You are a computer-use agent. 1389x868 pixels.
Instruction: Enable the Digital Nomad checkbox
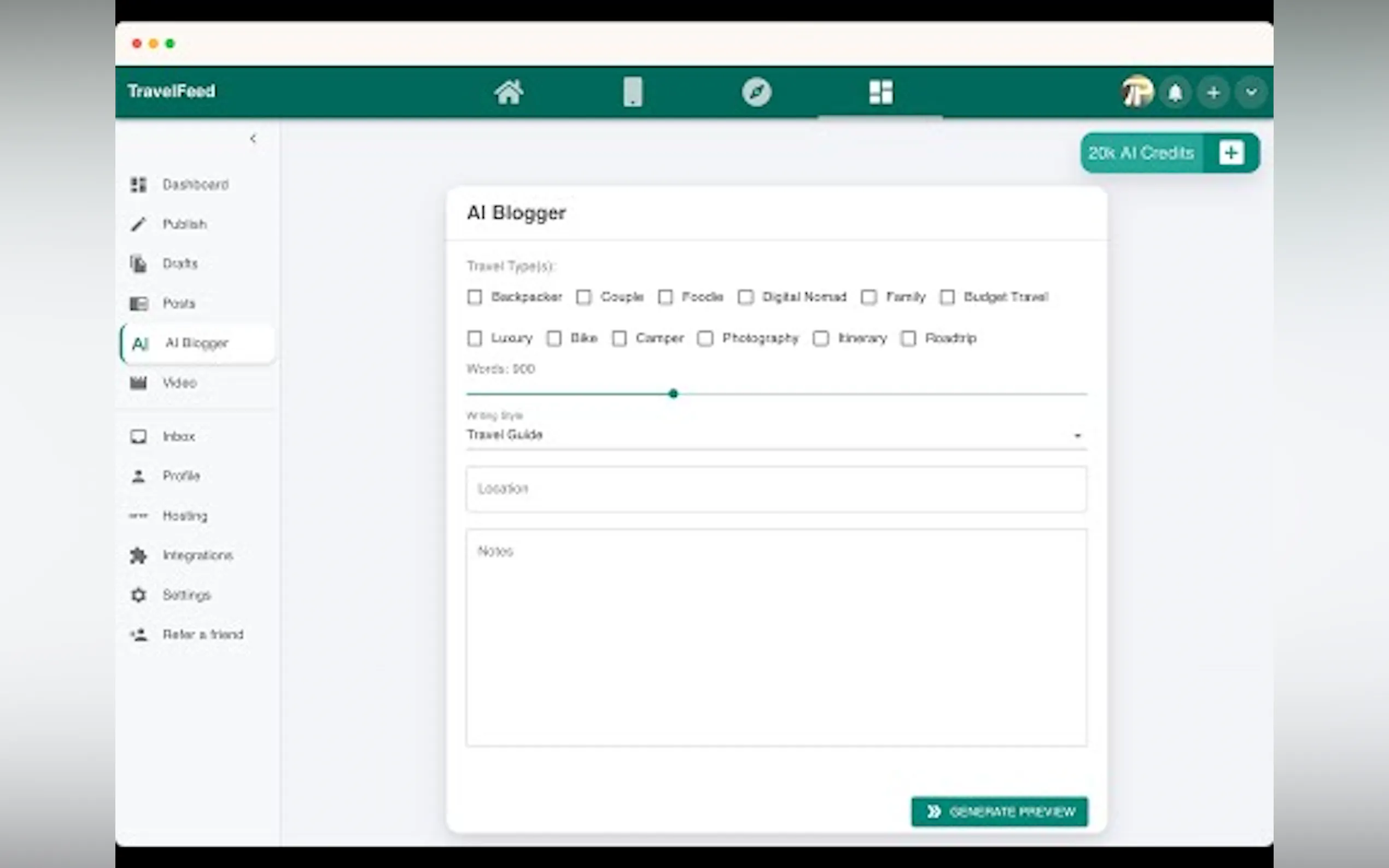click(745, 297)
